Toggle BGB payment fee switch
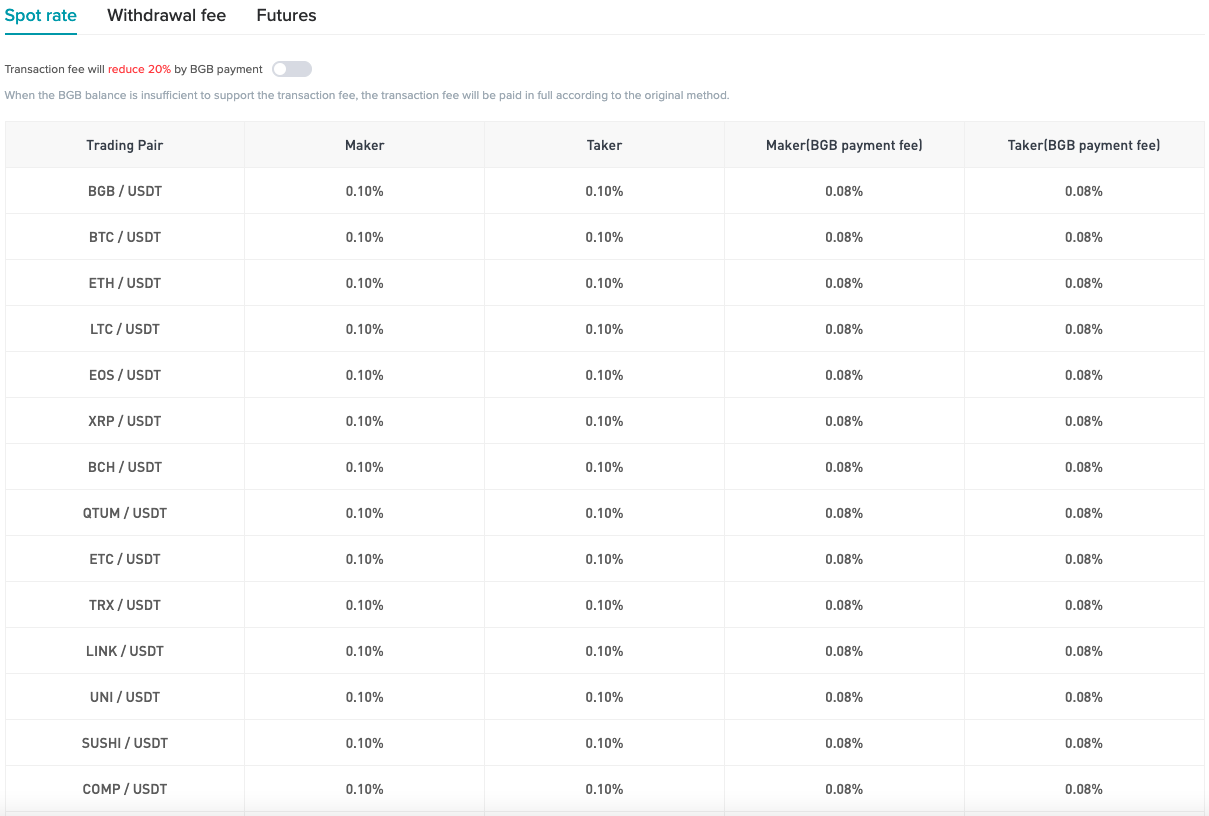 pyautogui.click(x=292, y=69)
